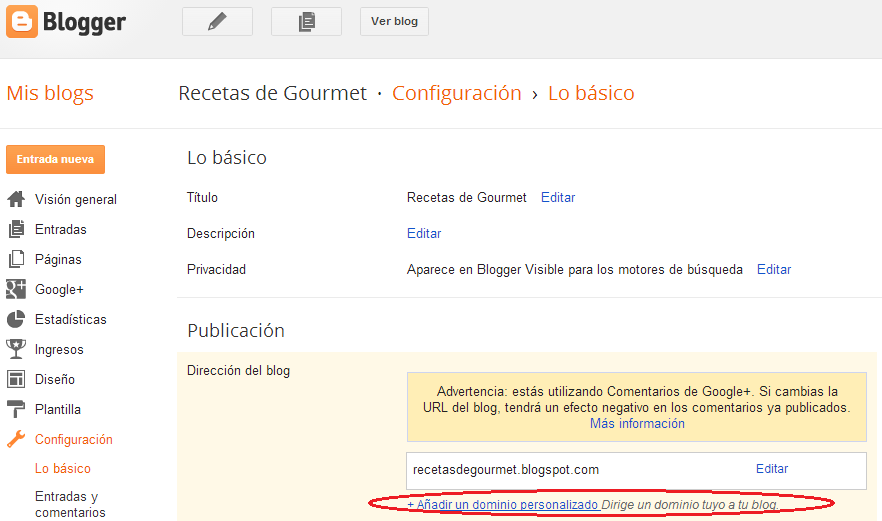
Task: Click the Plantilla paint roller icon
Action: coord(16,409)
